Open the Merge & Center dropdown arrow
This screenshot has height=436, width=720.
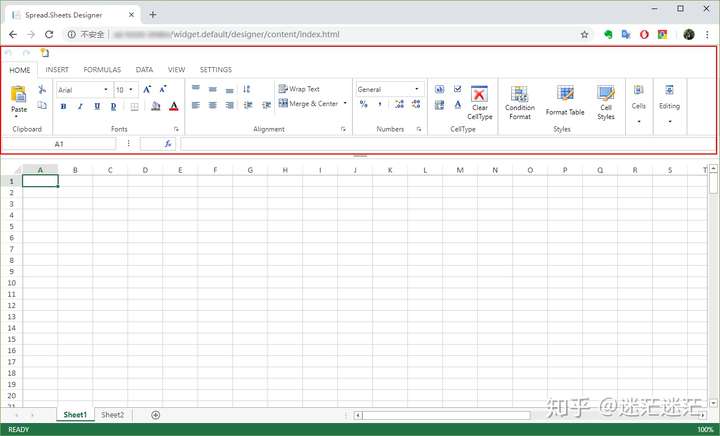click(345, 103)
